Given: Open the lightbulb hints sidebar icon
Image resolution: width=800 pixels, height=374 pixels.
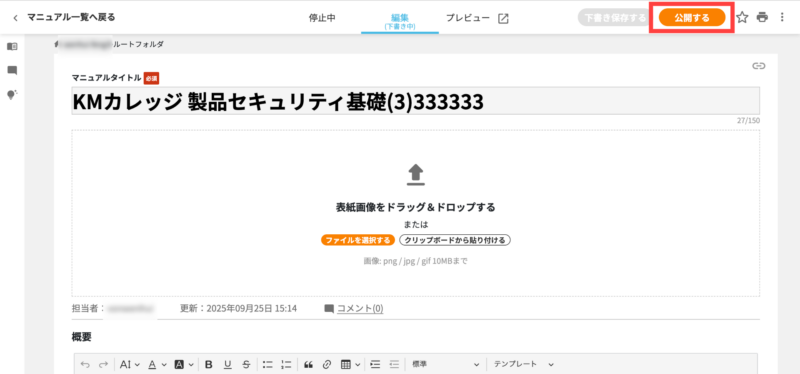Looking at the screenshot, I should point(12,95).
